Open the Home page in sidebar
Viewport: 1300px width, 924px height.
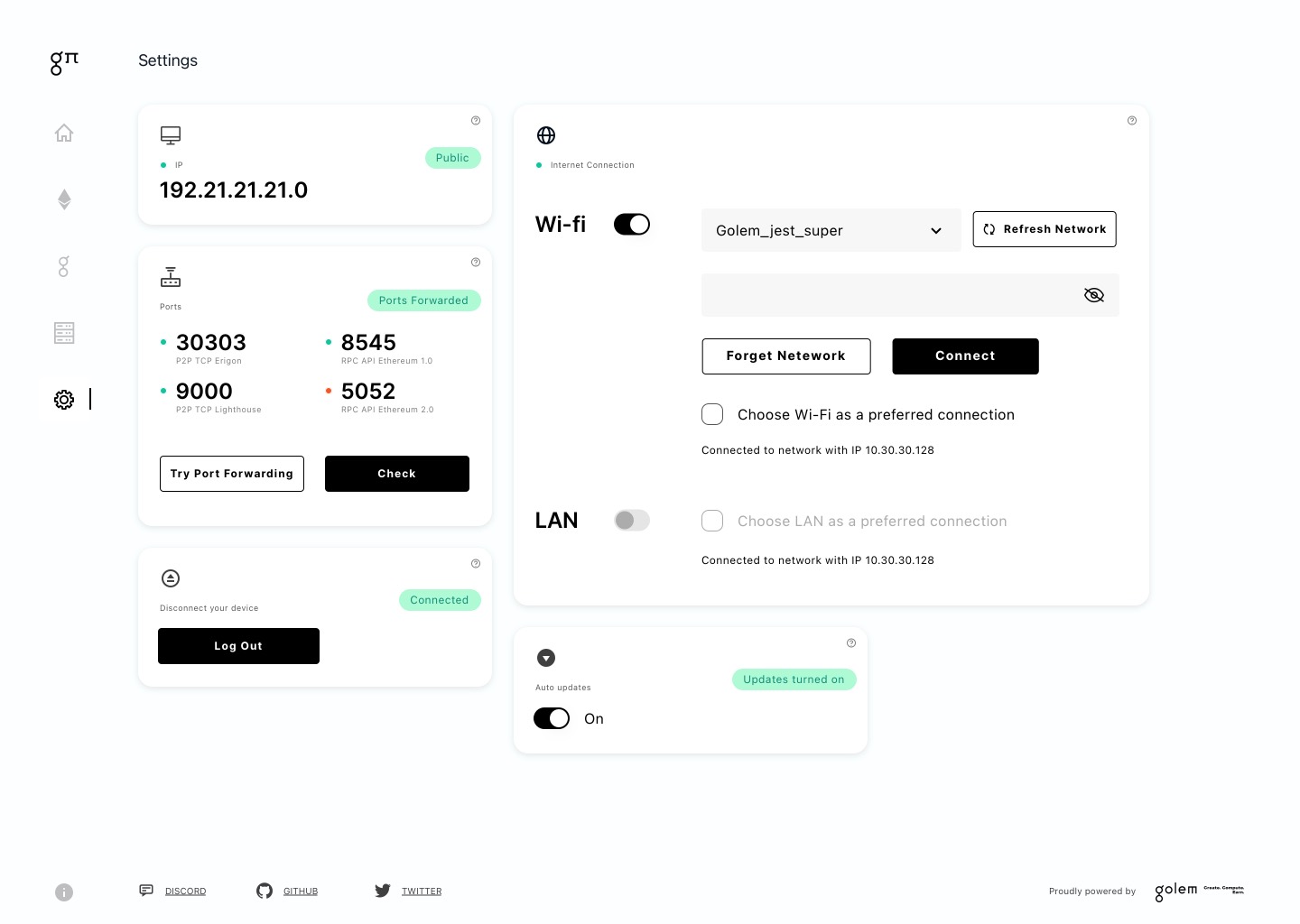[x=64, y=133]
